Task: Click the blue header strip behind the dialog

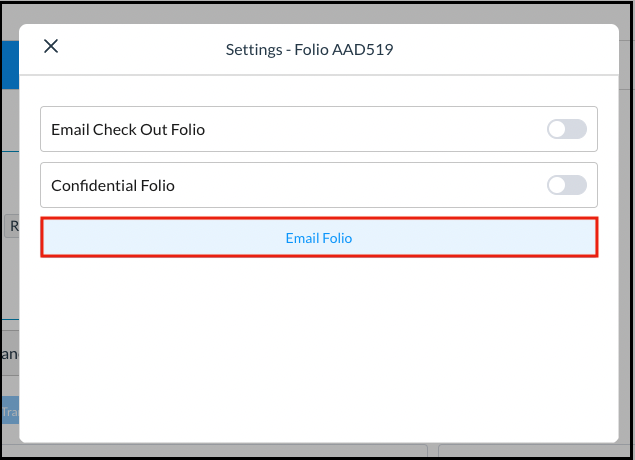Action: pyautogui.click(x=9, y=65)
